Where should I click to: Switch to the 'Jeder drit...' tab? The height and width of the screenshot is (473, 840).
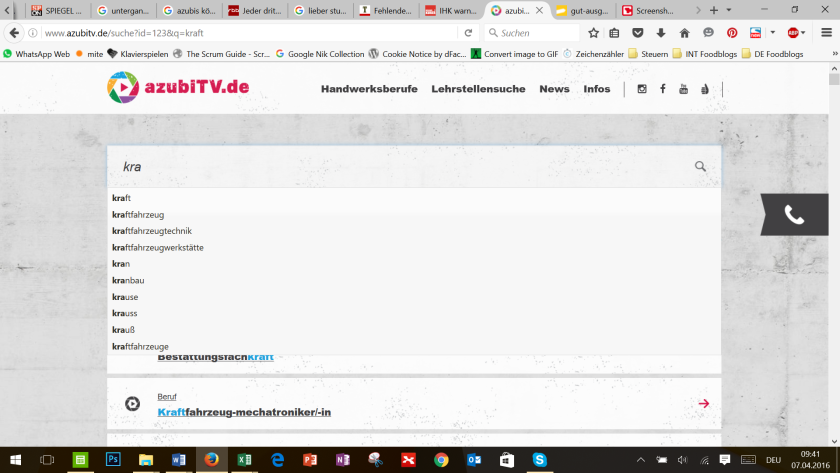click(x=254, y=10)
